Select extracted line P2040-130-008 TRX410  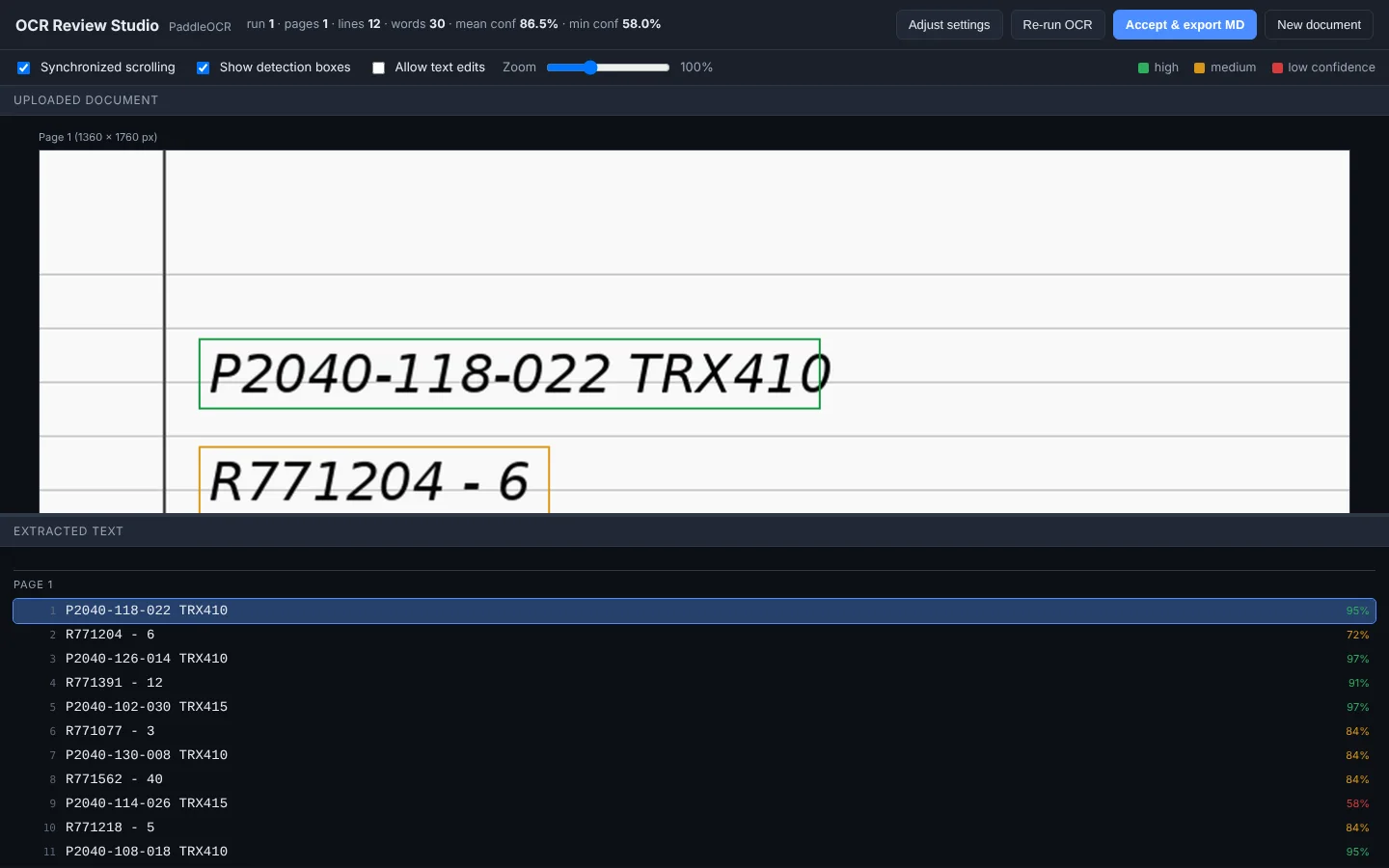click(x=694, y=755)
